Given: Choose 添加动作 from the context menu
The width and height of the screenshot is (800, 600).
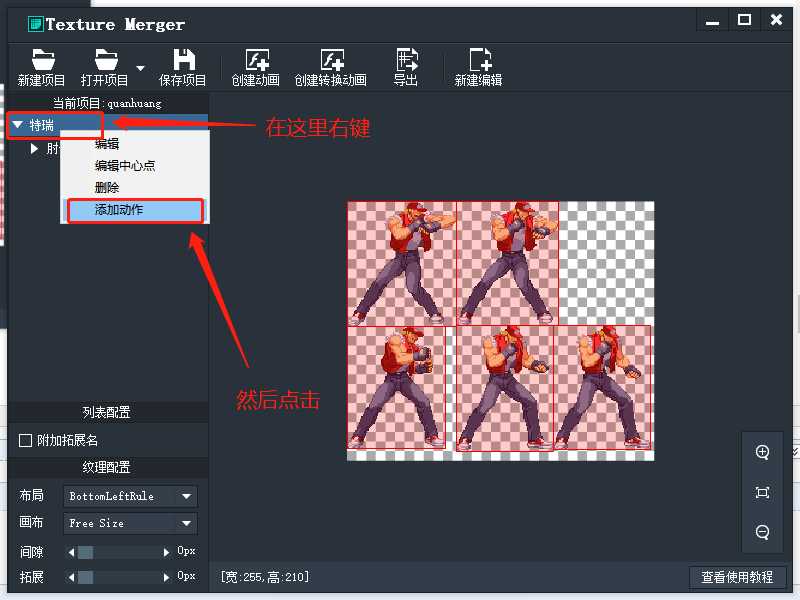Looking at the screenshot, I should (x=135, y=210).
